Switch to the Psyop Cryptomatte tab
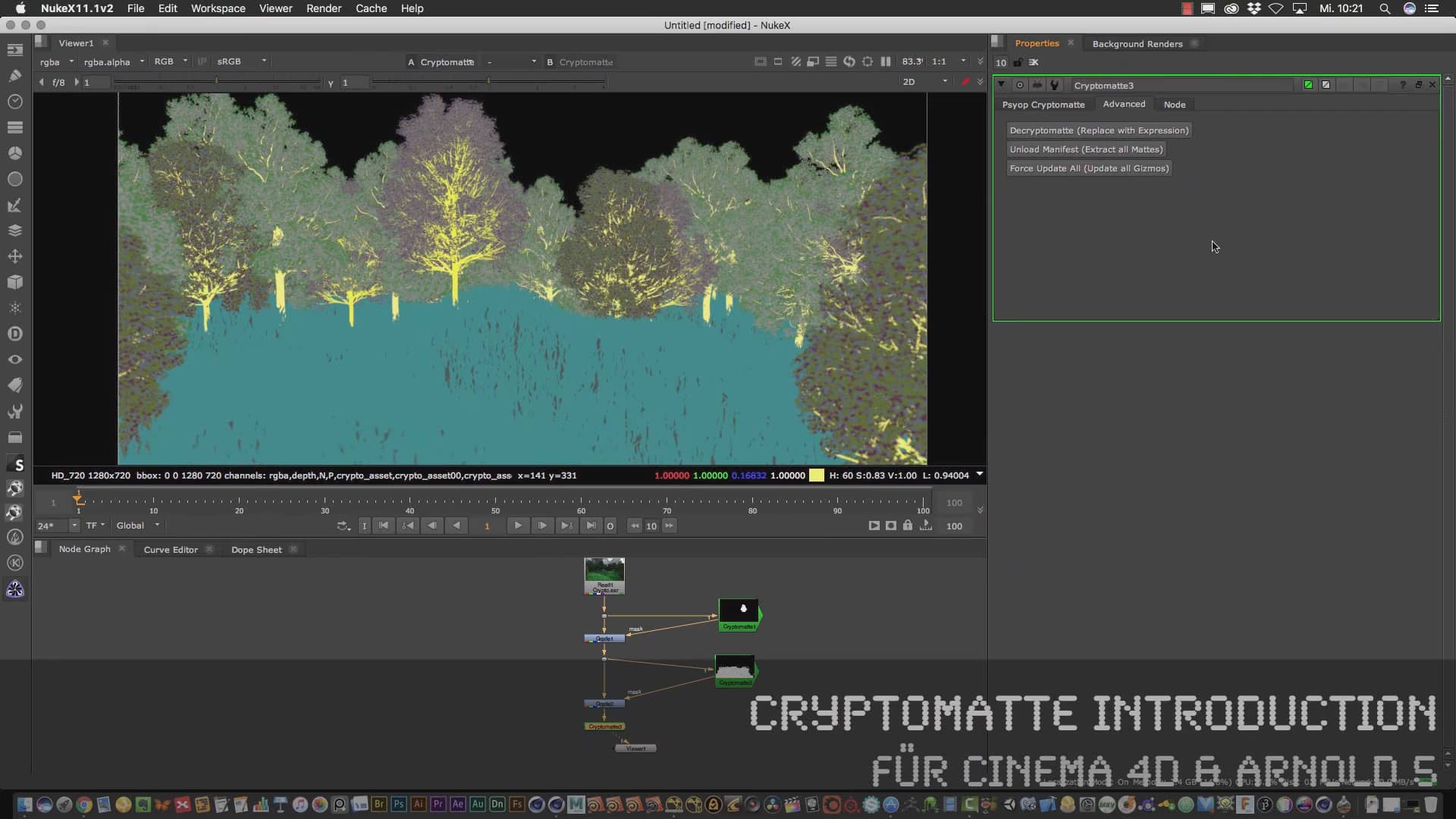This screenshot has width=1456, height=819. click(x=1043, y=105)
